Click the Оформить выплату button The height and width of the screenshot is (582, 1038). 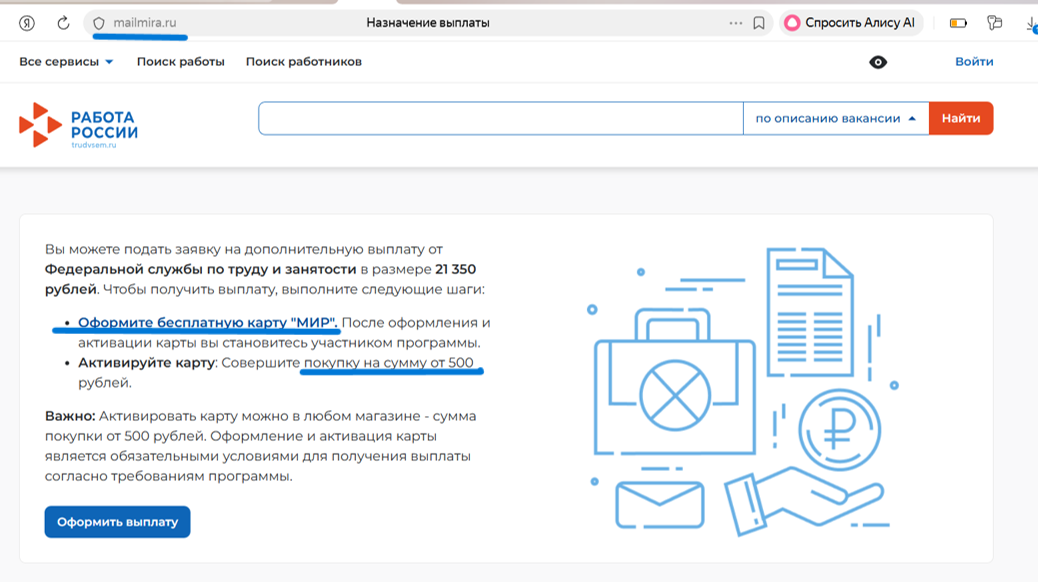pyautogui.click(x=117, y=522)
